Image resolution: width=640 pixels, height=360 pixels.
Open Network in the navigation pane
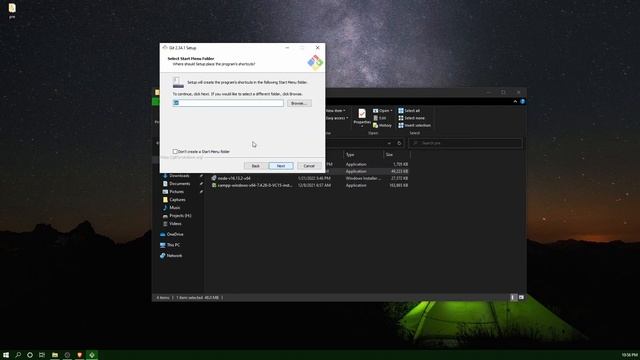coord(173,256)
